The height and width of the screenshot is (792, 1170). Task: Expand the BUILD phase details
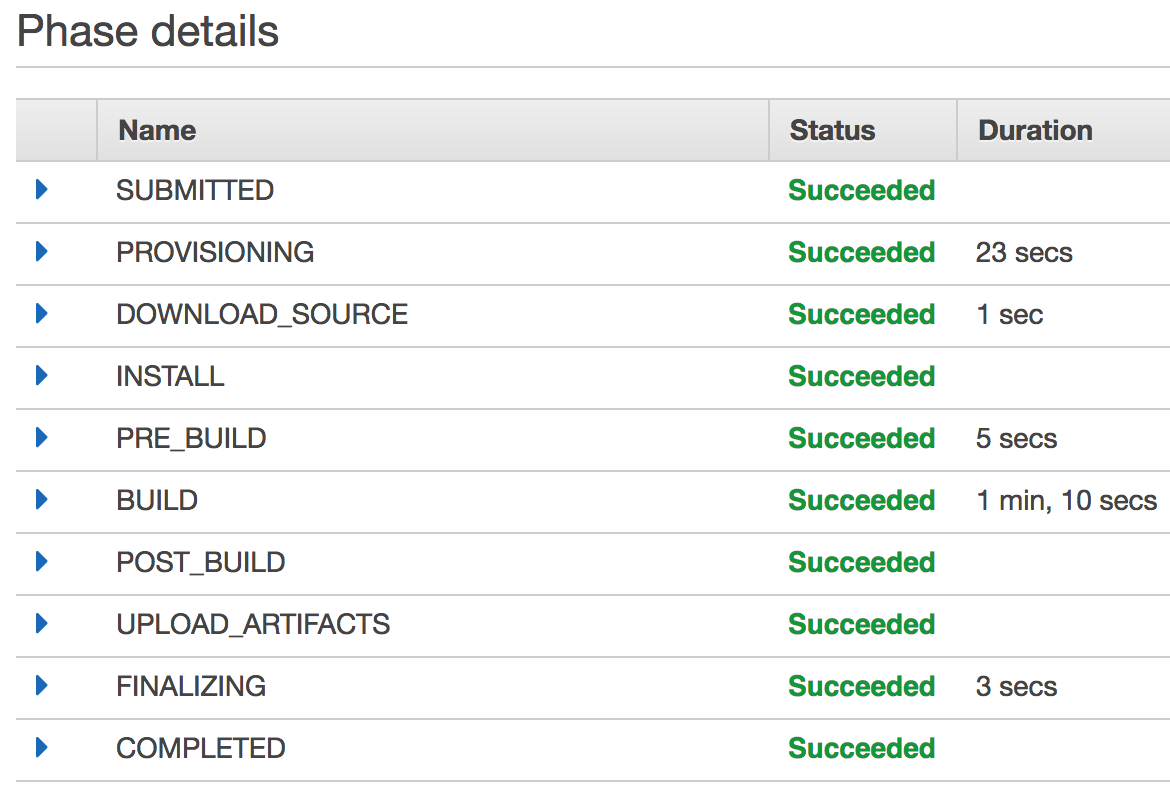pos(42,499)
